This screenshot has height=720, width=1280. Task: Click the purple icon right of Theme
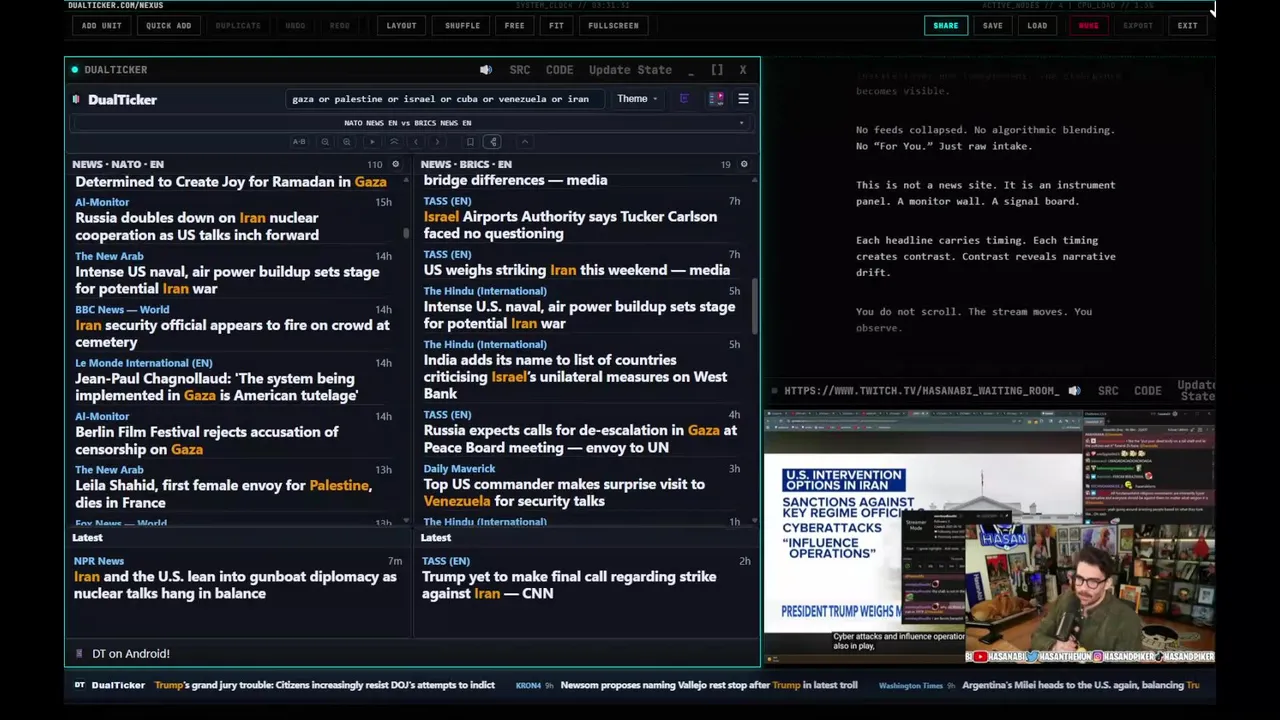(684, 99)
